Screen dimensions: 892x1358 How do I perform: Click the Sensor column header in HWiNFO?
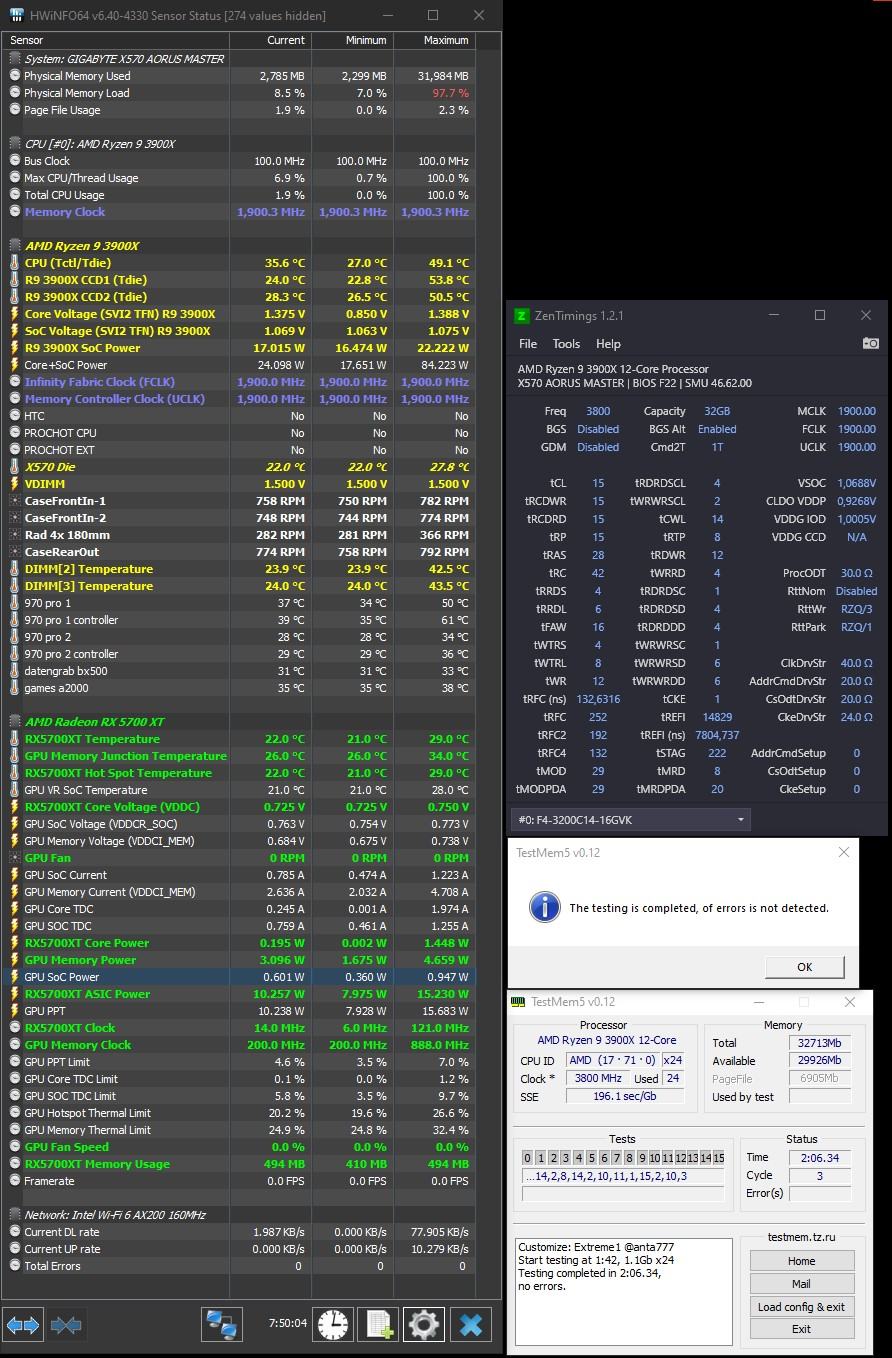point(116,40)
